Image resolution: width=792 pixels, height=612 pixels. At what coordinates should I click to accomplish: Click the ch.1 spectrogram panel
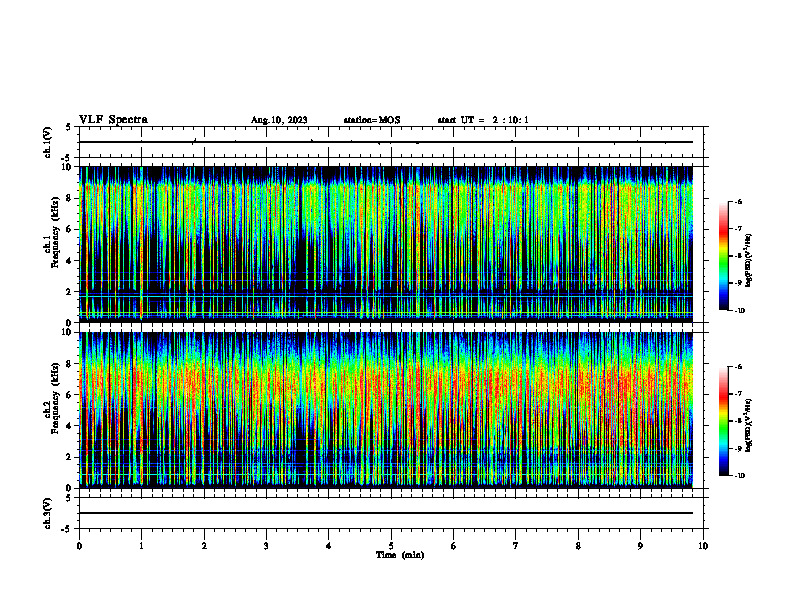(x=386, y=244)
